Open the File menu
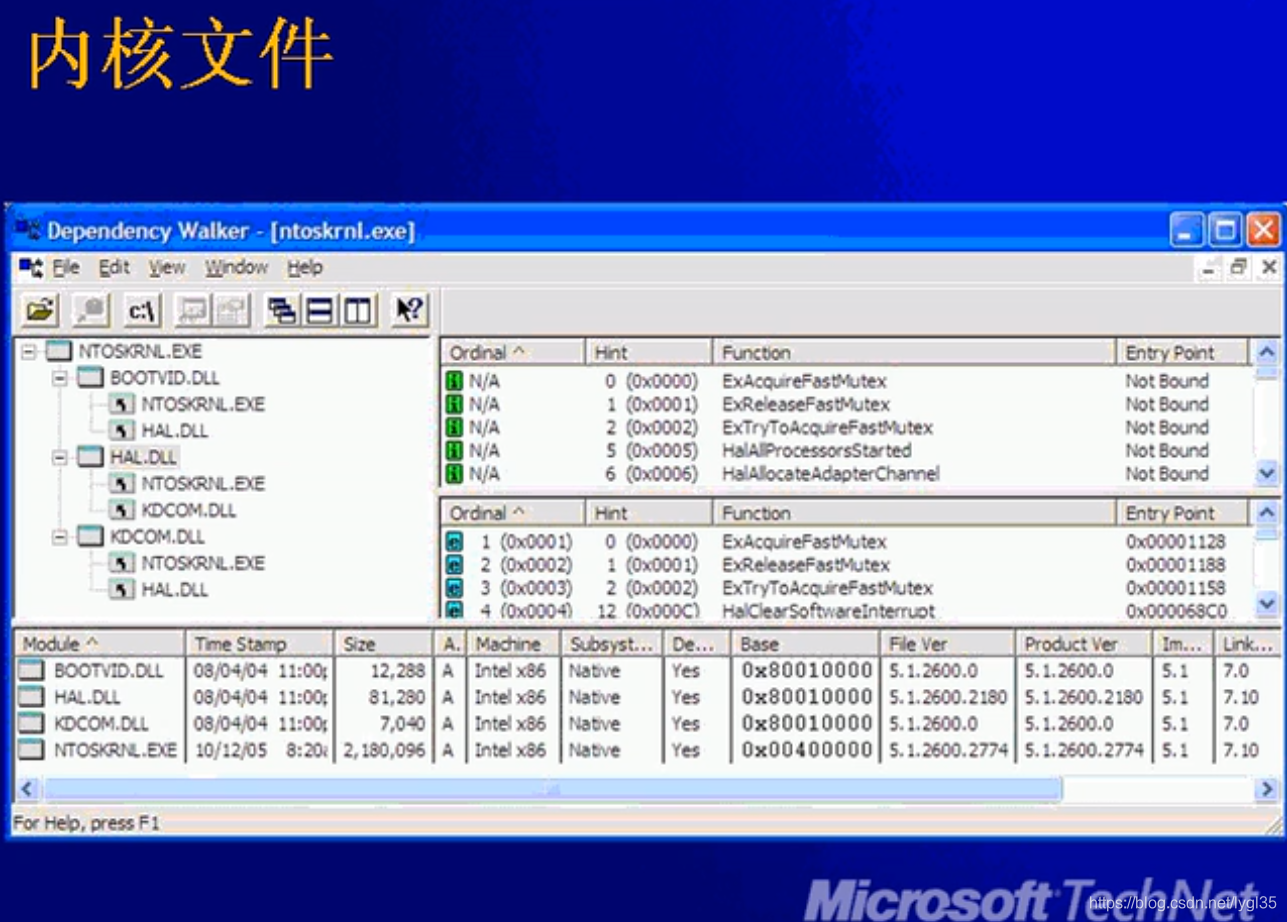The image size is (1287, 922). pyautogui.click(x=66, y=267)
